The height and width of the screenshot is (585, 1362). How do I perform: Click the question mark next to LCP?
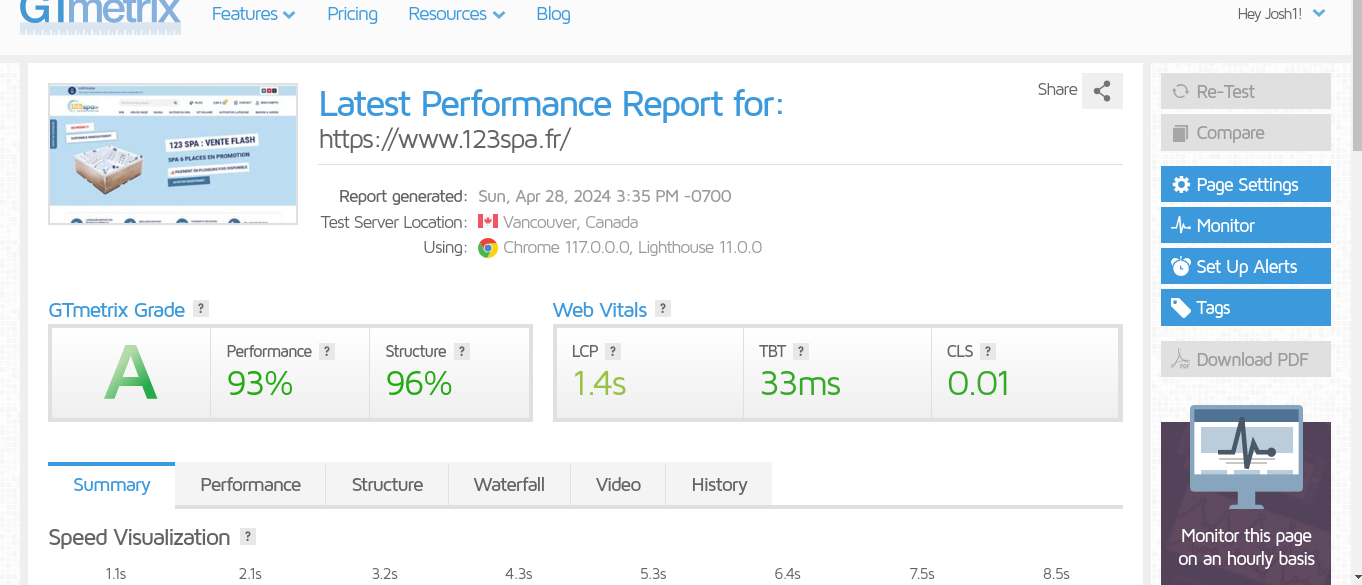pyautogui.click(x=613, y=352)
